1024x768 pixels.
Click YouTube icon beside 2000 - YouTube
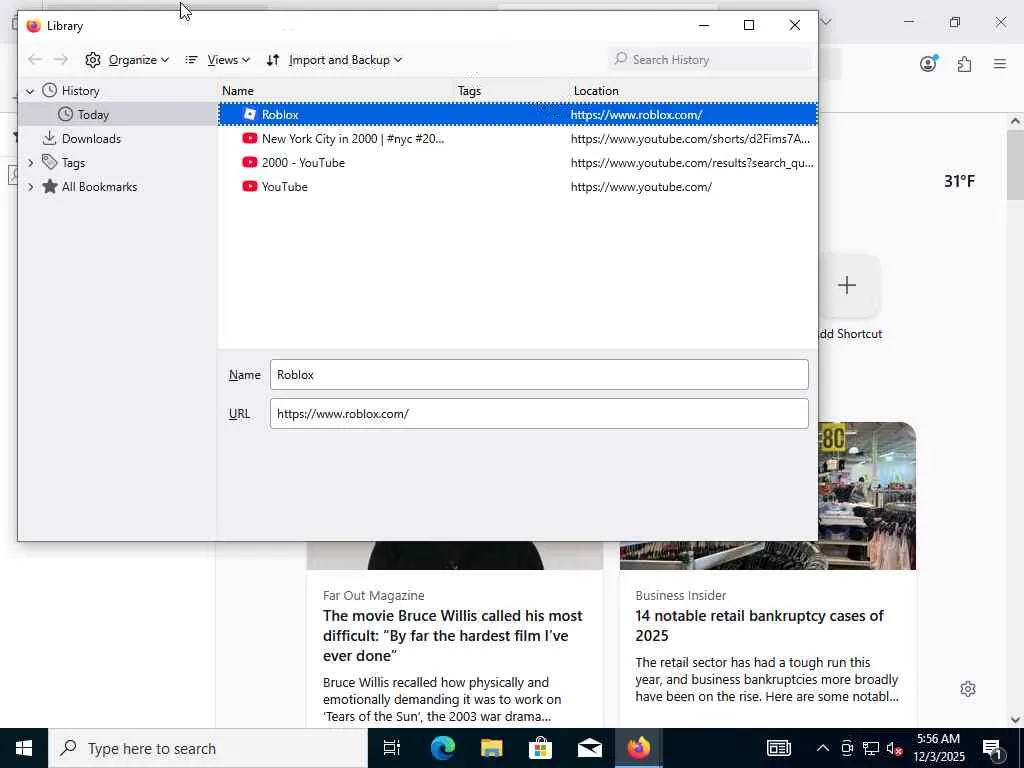point(249,163)
